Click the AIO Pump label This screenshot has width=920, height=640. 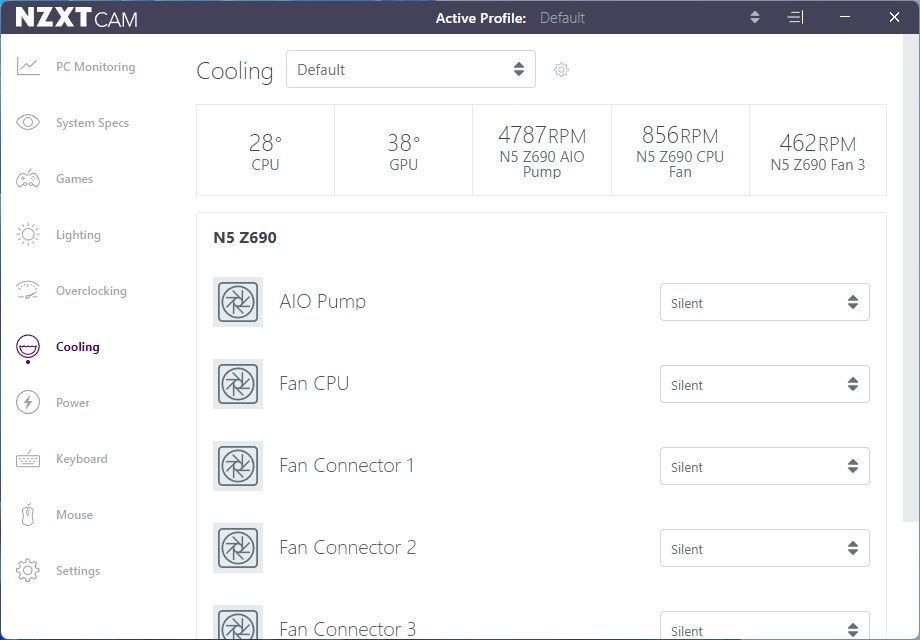[323, 302]
